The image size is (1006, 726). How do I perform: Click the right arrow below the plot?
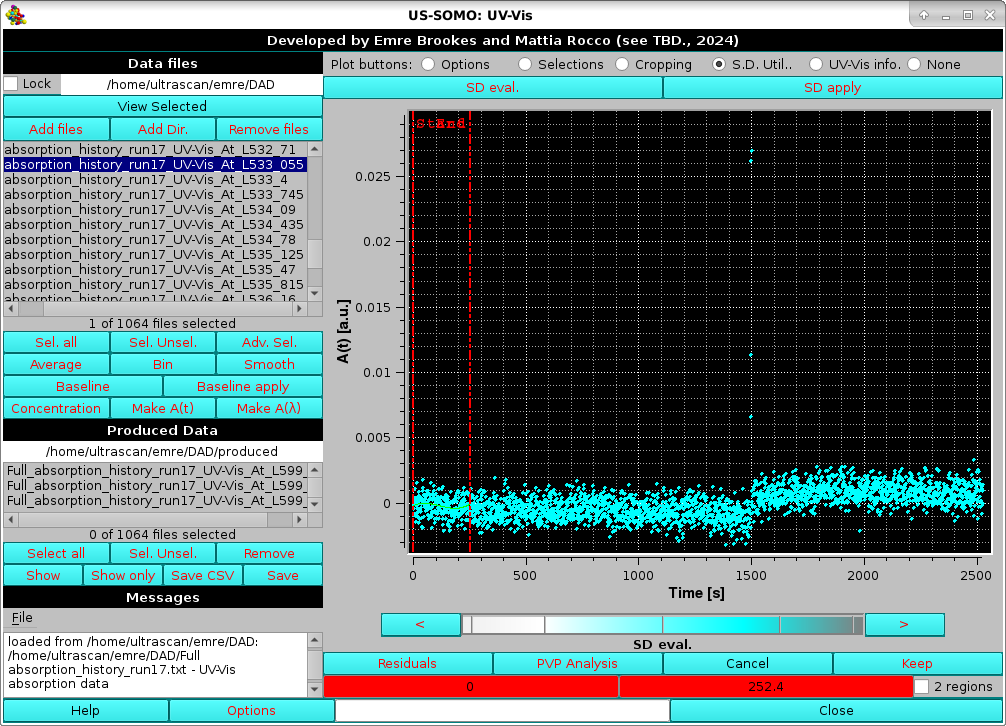click(904, 624)
